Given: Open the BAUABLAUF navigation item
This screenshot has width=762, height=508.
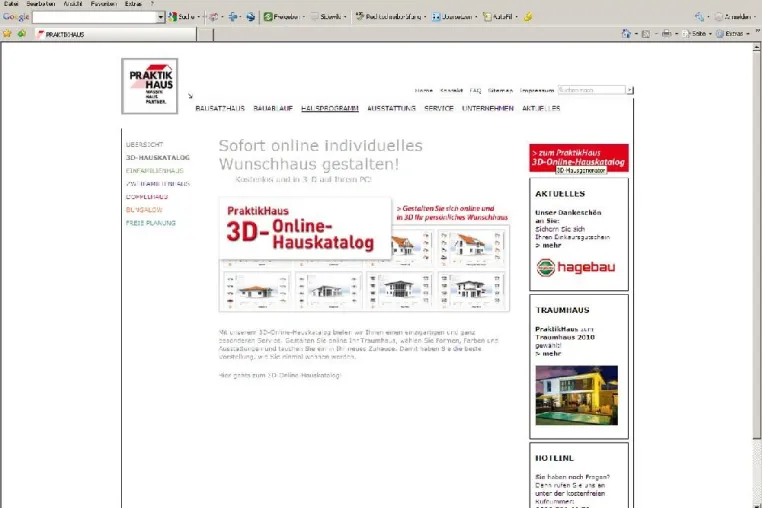Looking at the screenshot, I should click(273, 108).
